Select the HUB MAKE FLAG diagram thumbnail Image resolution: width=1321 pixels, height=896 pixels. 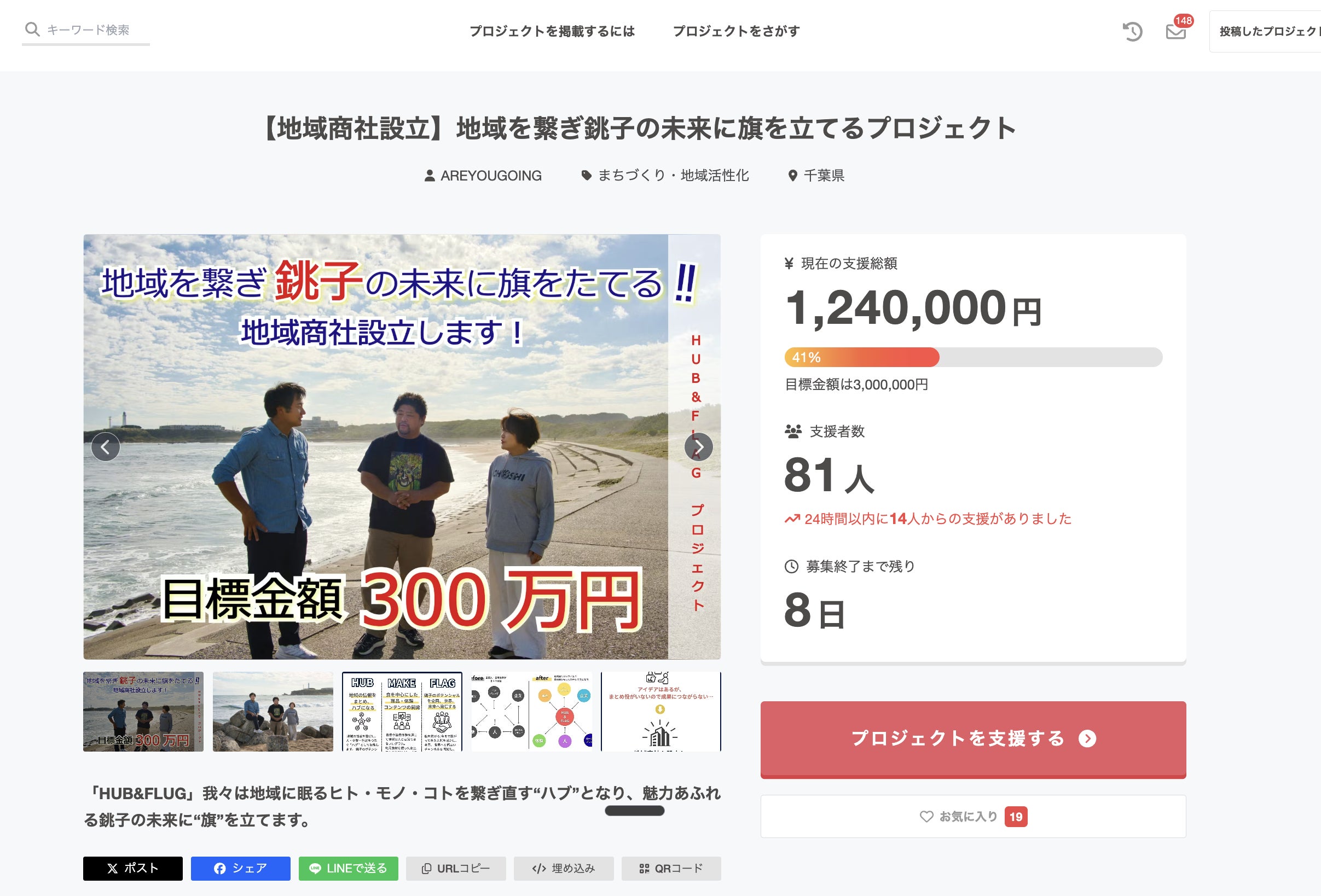[402, 711]
